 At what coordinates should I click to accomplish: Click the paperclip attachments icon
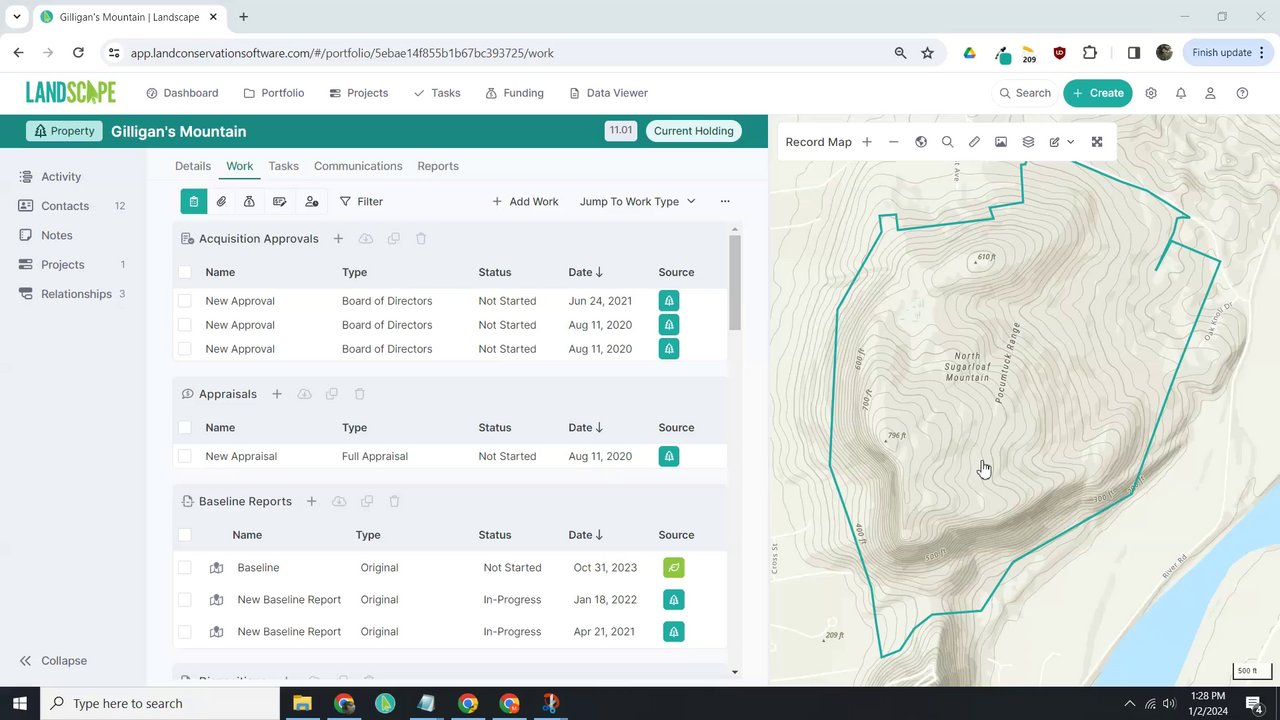pyautogui.click(x=222, y=201)
